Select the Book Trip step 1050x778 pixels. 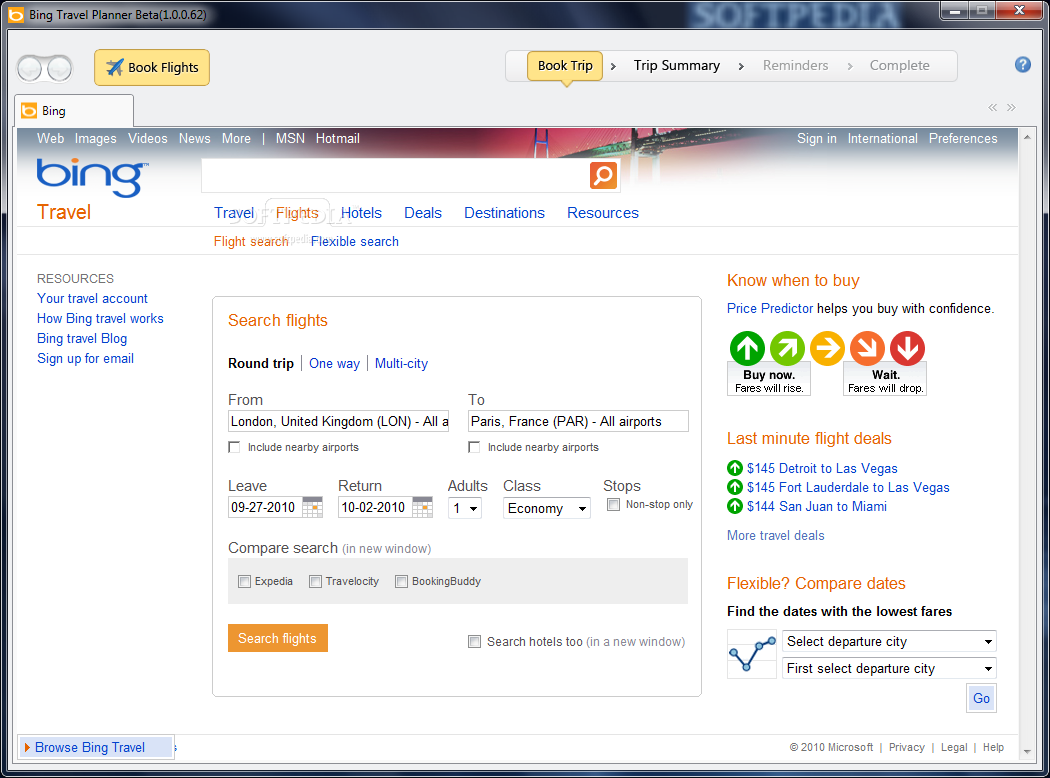(565, 66)
